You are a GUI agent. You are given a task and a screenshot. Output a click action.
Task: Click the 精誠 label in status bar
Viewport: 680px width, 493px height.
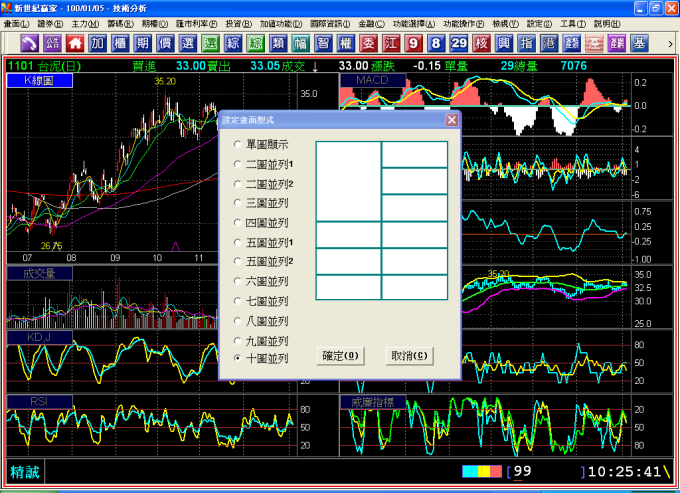coord(25,472)
